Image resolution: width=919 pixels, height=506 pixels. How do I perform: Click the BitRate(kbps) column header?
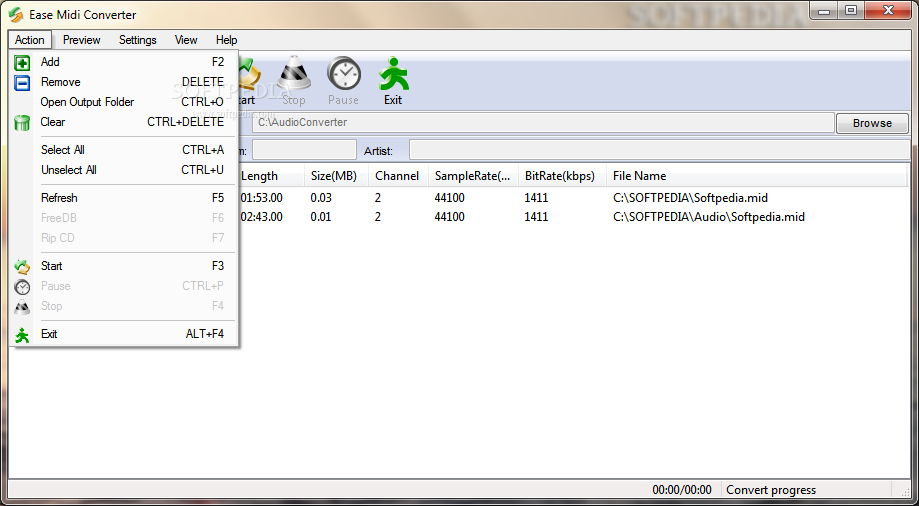click(x=562, y=176)
